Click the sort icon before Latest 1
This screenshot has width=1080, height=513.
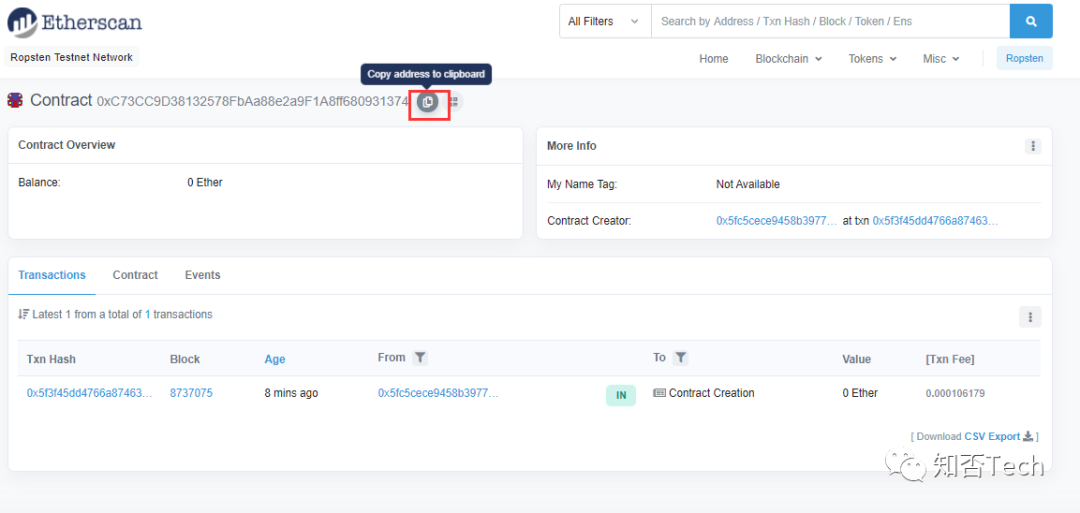pos(23,315)
